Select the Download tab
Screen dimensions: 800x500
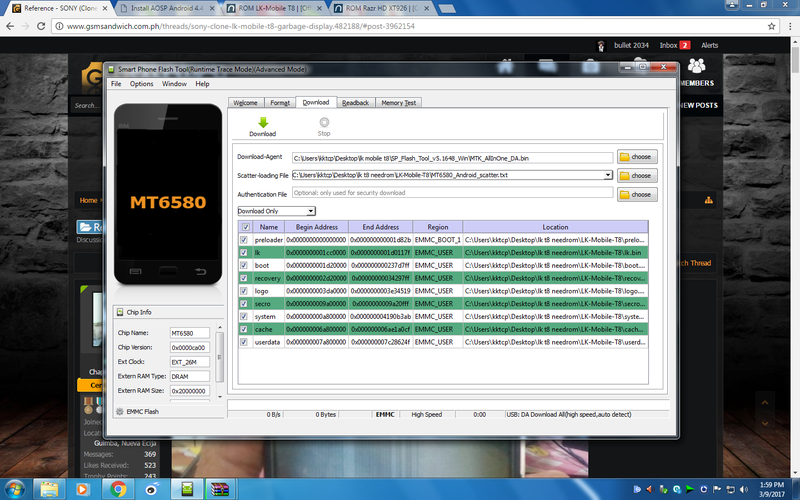[x=316, y=102]
